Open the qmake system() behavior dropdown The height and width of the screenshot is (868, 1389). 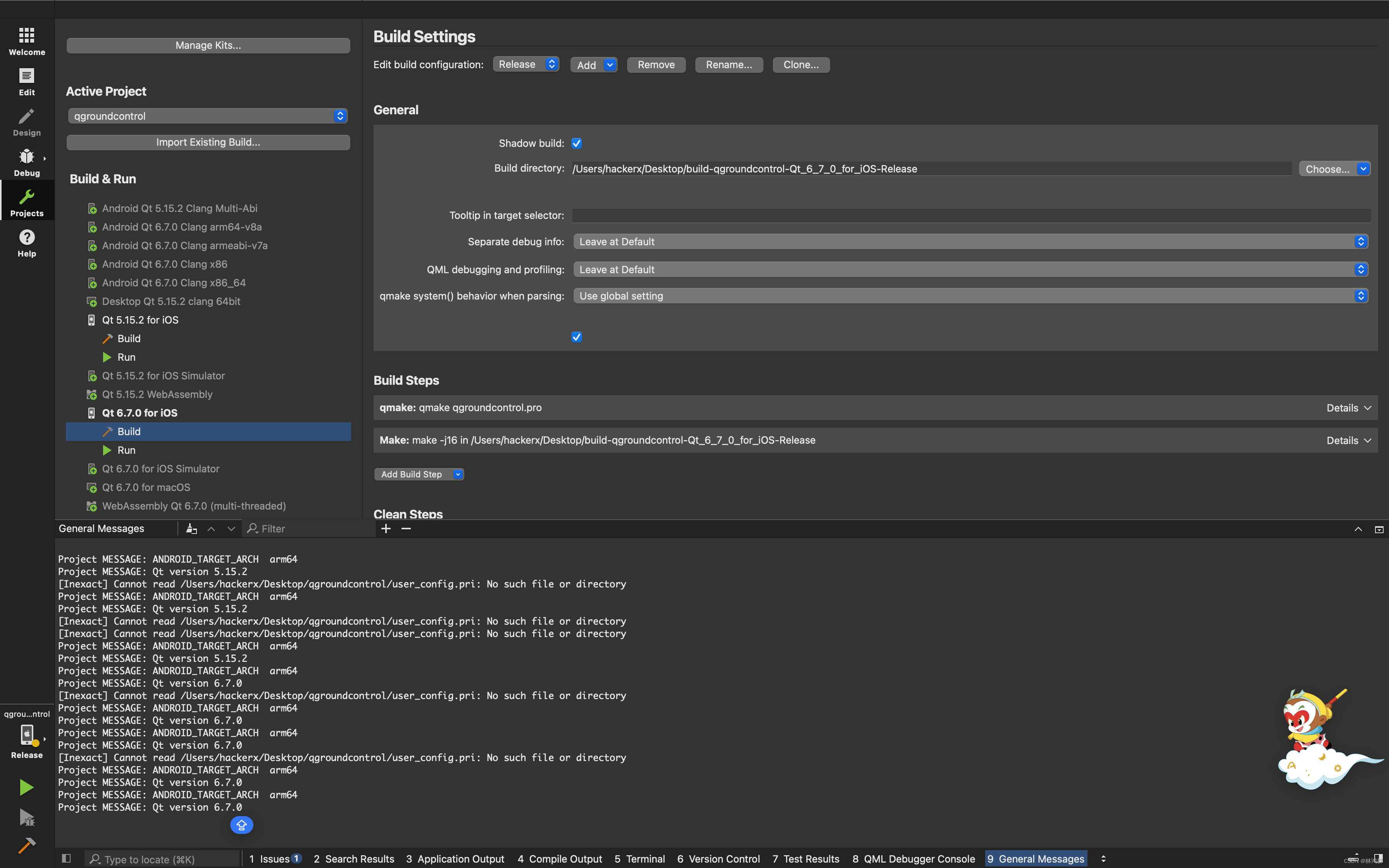970,296
